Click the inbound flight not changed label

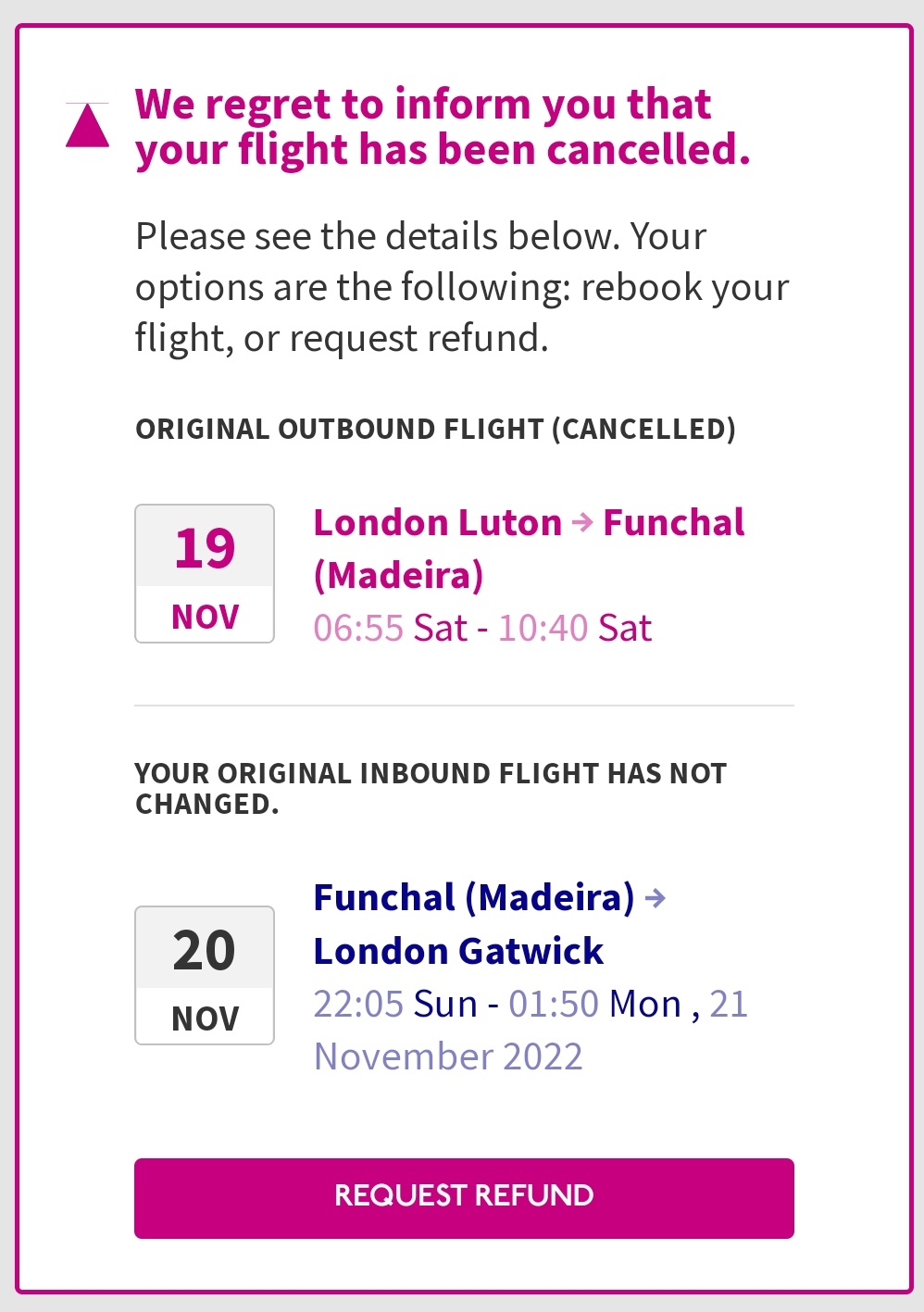coord(431,788)
